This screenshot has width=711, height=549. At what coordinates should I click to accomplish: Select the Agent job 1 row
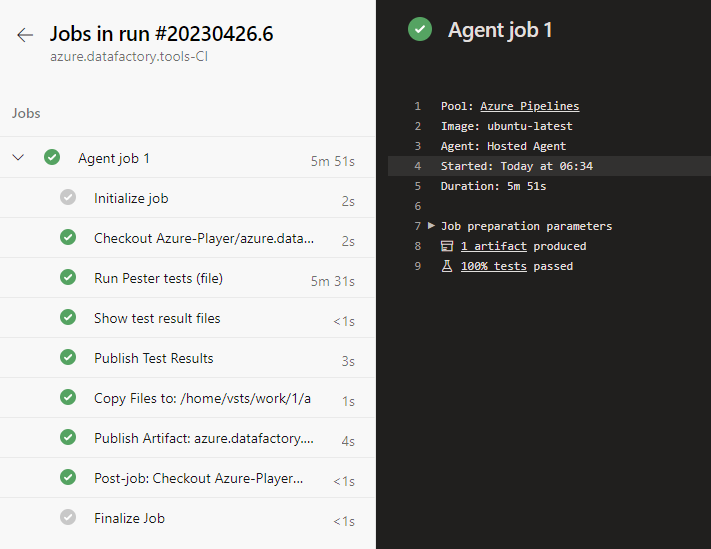click(188, 158)
